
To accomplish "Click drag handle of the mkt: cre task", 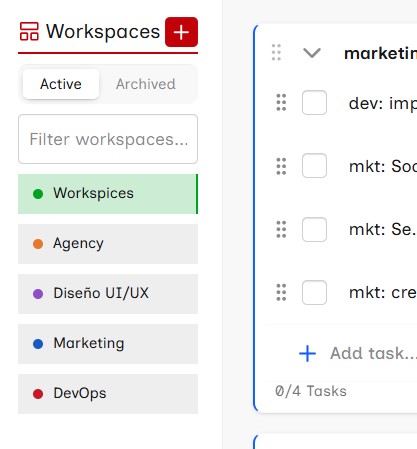I will tap(281, 292).
